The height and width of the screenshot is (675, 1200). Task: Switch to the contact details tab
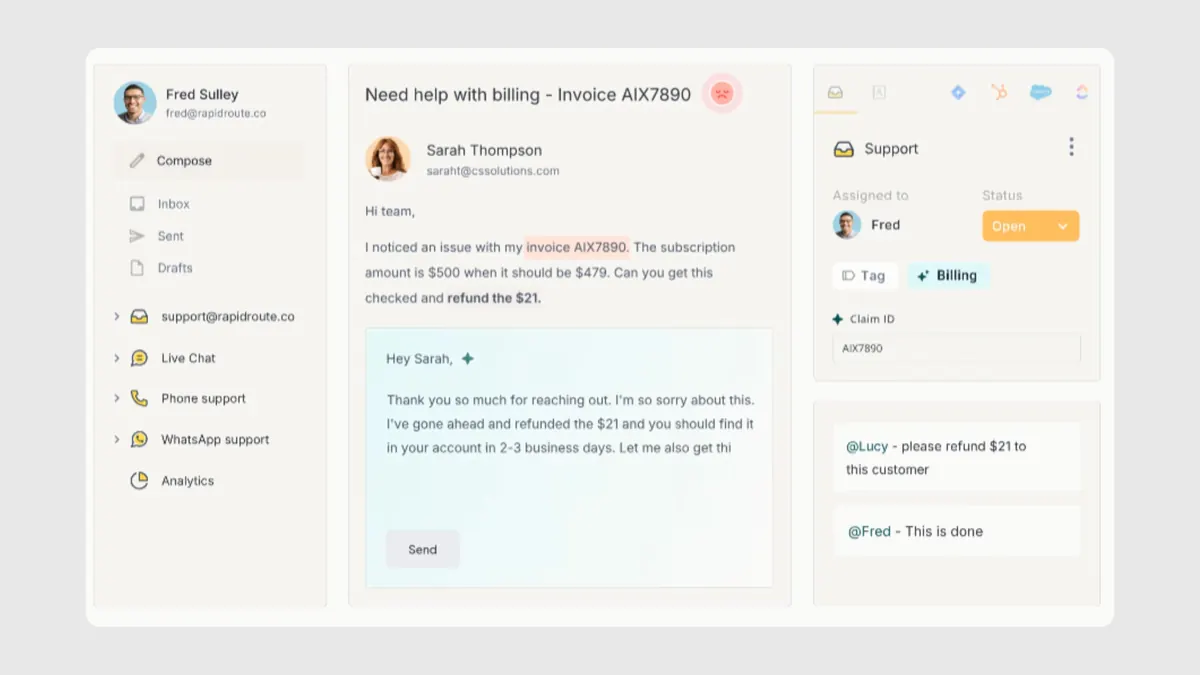click(x=879, y=92)
